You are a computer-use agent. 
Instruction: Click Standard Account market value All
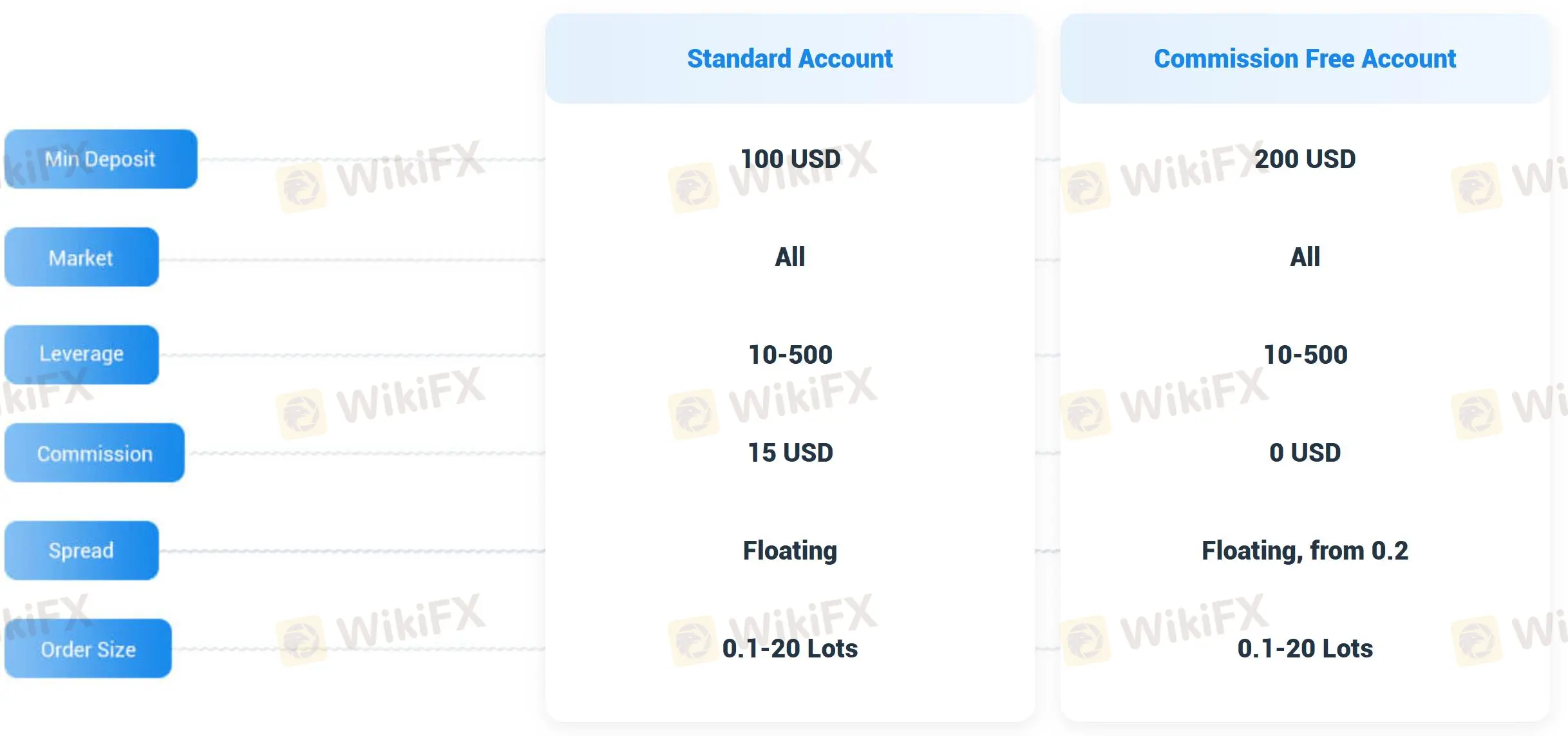789,257
